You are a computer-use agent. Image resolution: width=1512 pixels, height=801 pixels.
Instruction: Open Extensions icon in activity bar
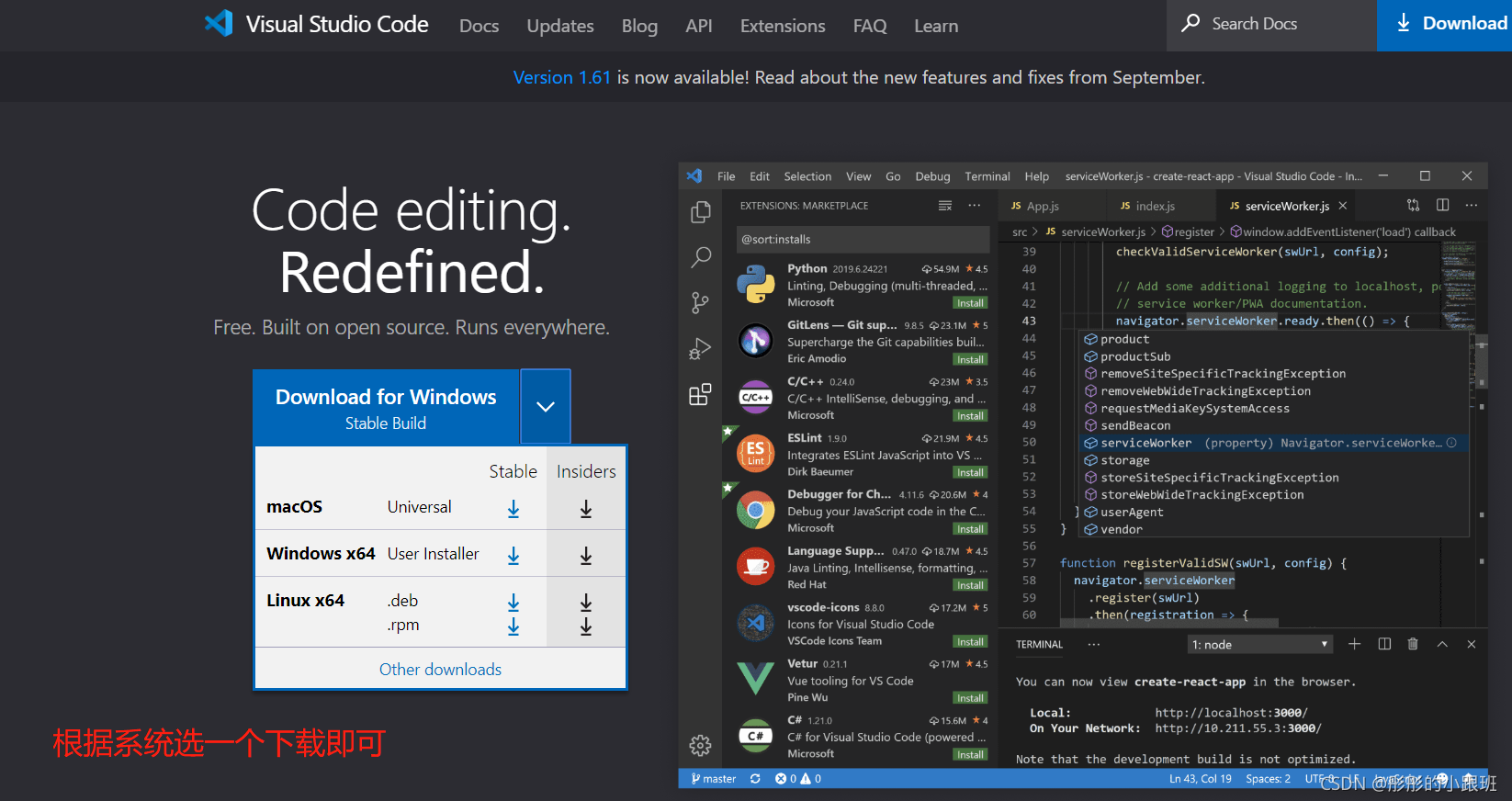(700, 394)
